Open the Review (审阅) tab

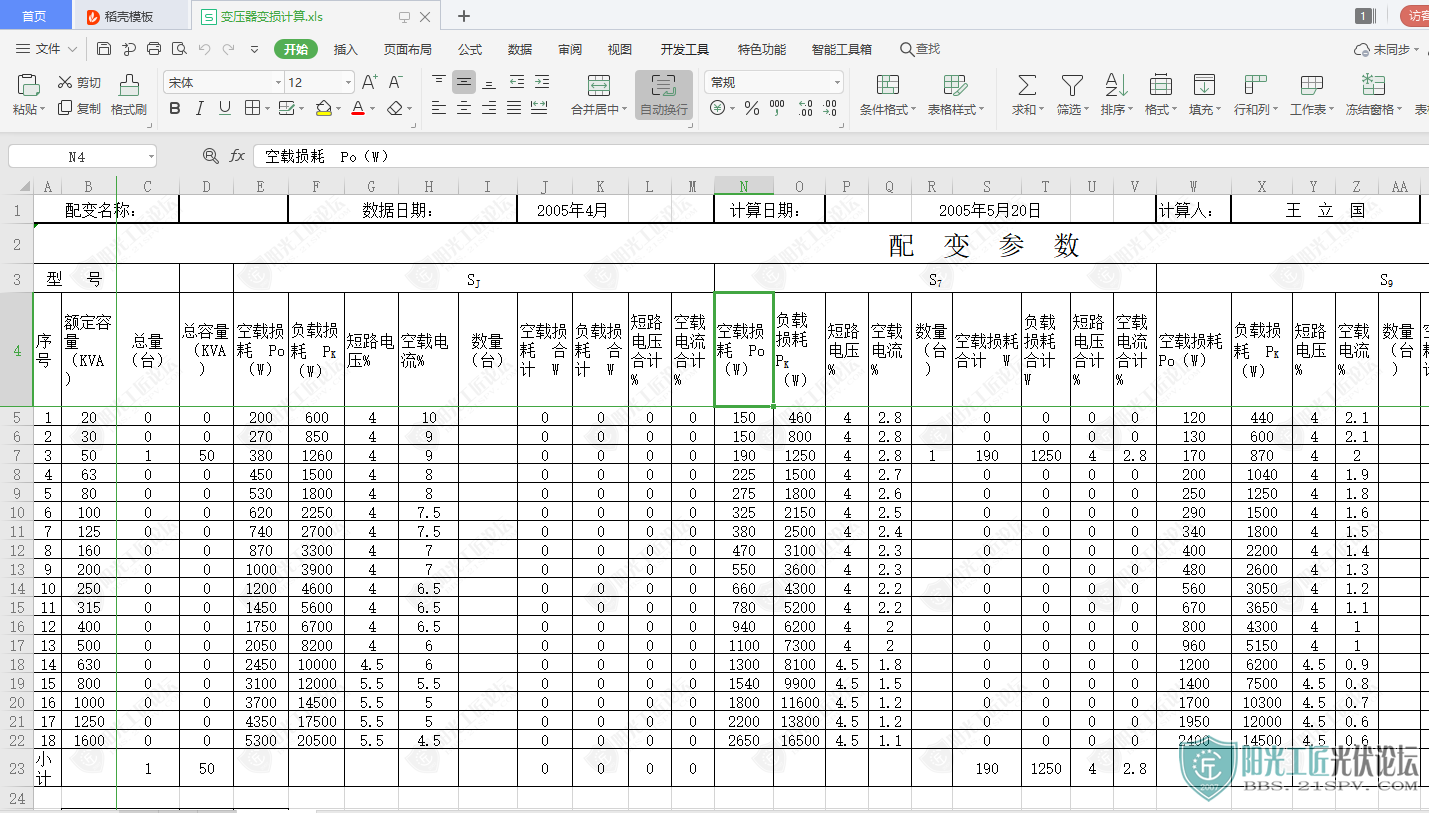click(x=570, y=49)
